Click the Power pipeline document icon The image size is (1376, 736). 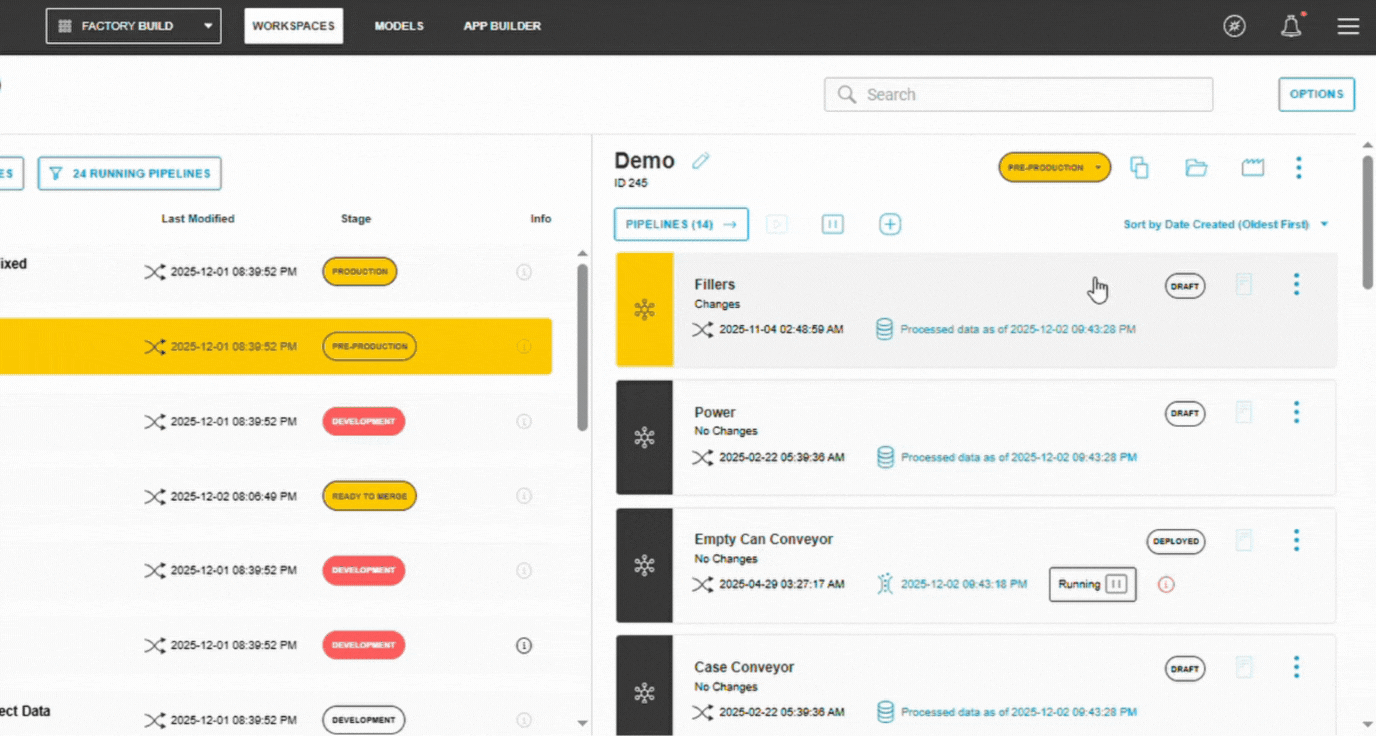[x=1244, y=412]
